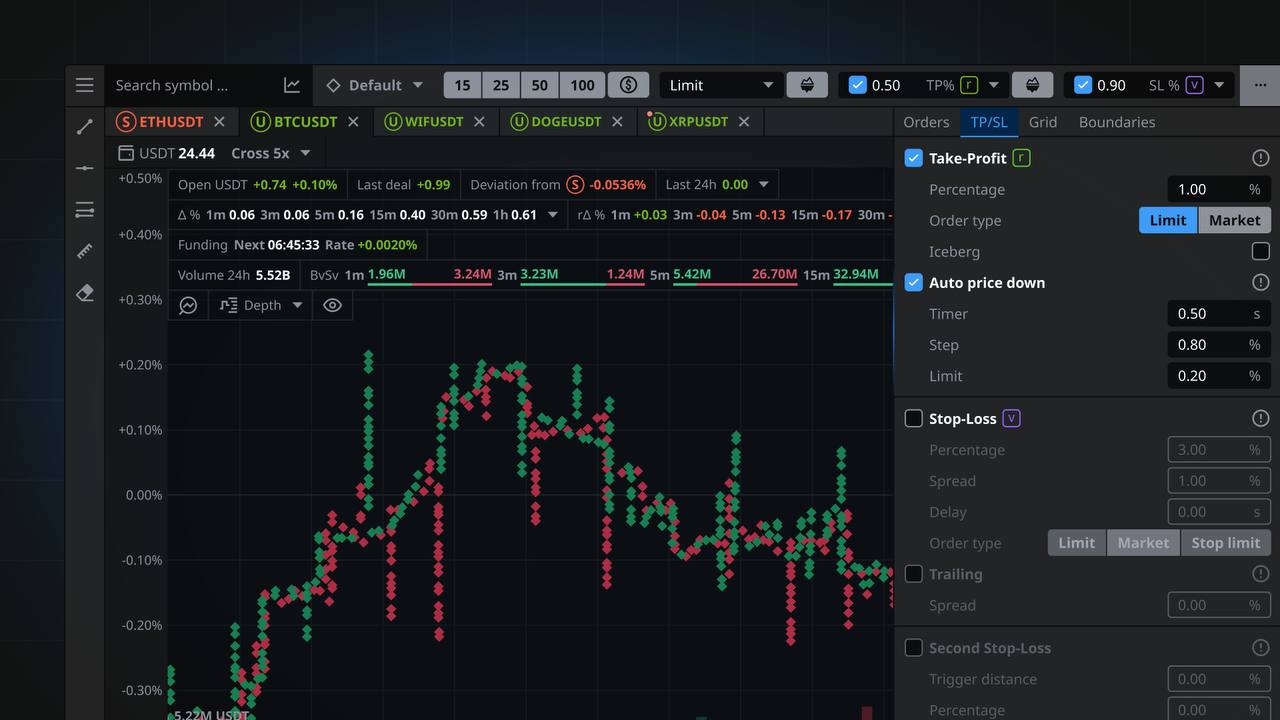The width and height of the screenshot is (1280, 720).
Task: Click the Auto price down Timer field
Action: point(1219,314)
